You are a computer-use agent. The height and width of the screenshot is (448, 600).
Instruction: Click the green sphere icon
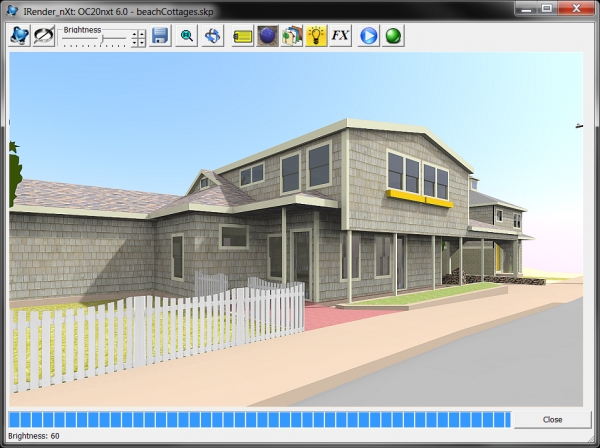pos(394,36)
